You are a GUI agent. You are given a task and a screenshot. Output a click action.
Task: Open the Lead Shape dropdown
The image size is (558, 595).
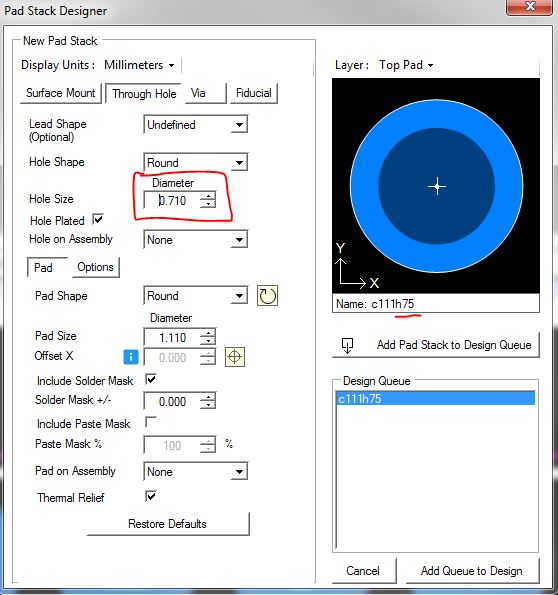click(x=195, y=124)
